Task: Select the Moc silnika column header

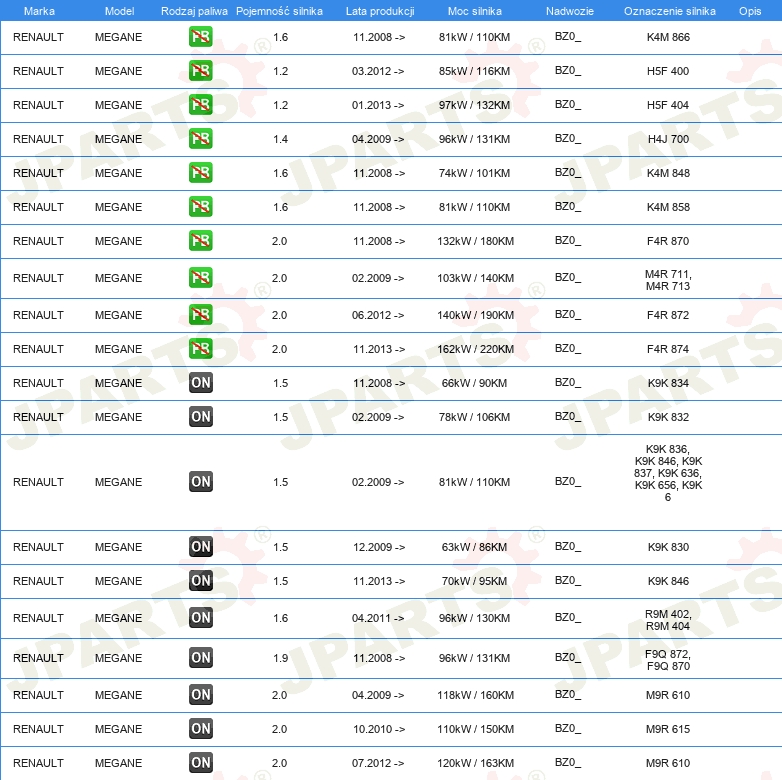Action: [x=474, y=10]
